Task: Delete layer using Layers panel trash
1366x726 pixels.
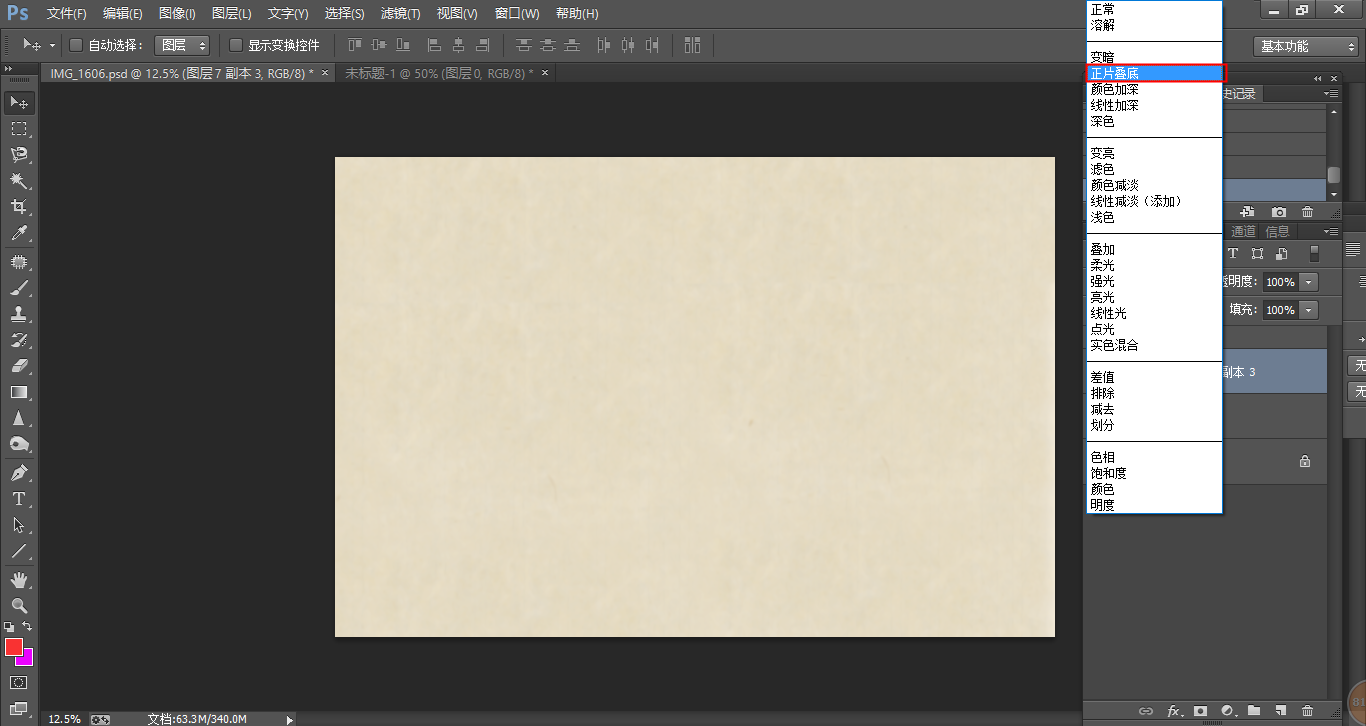Action: (x=1307, y=711)
